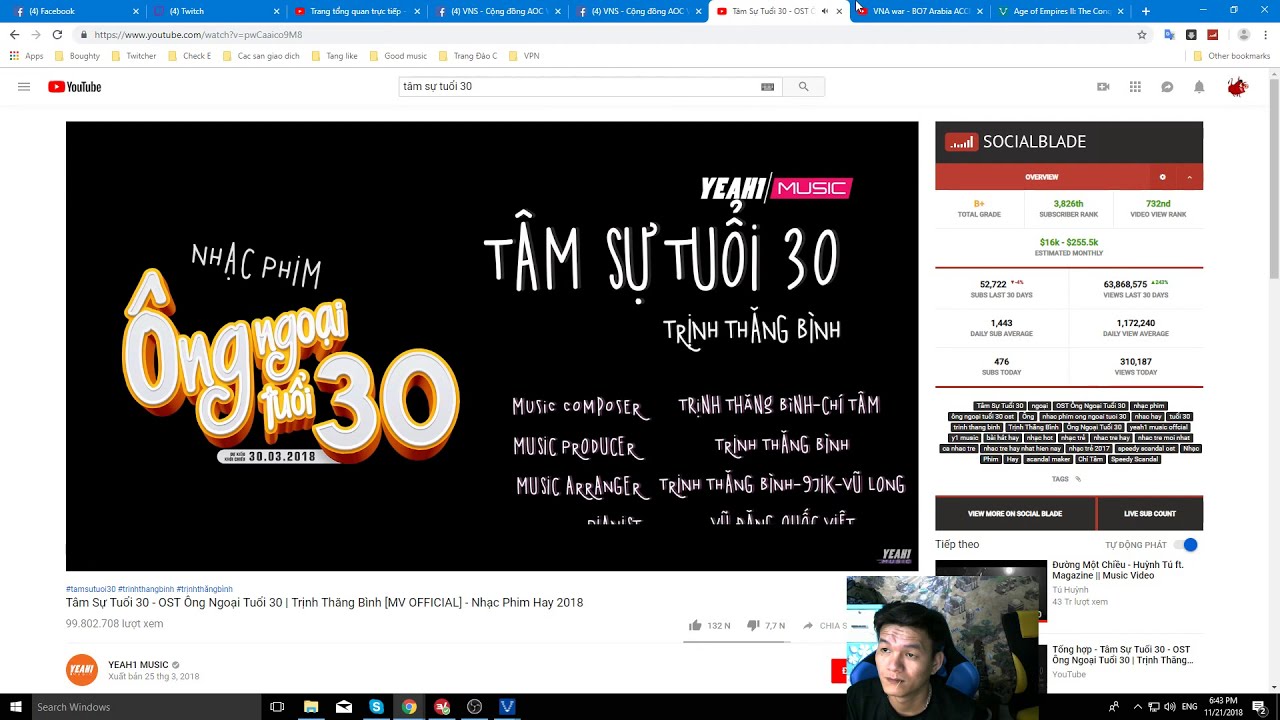Go to the YouTube home logo
Screen dimensions: 1280x720
point(75,87)
